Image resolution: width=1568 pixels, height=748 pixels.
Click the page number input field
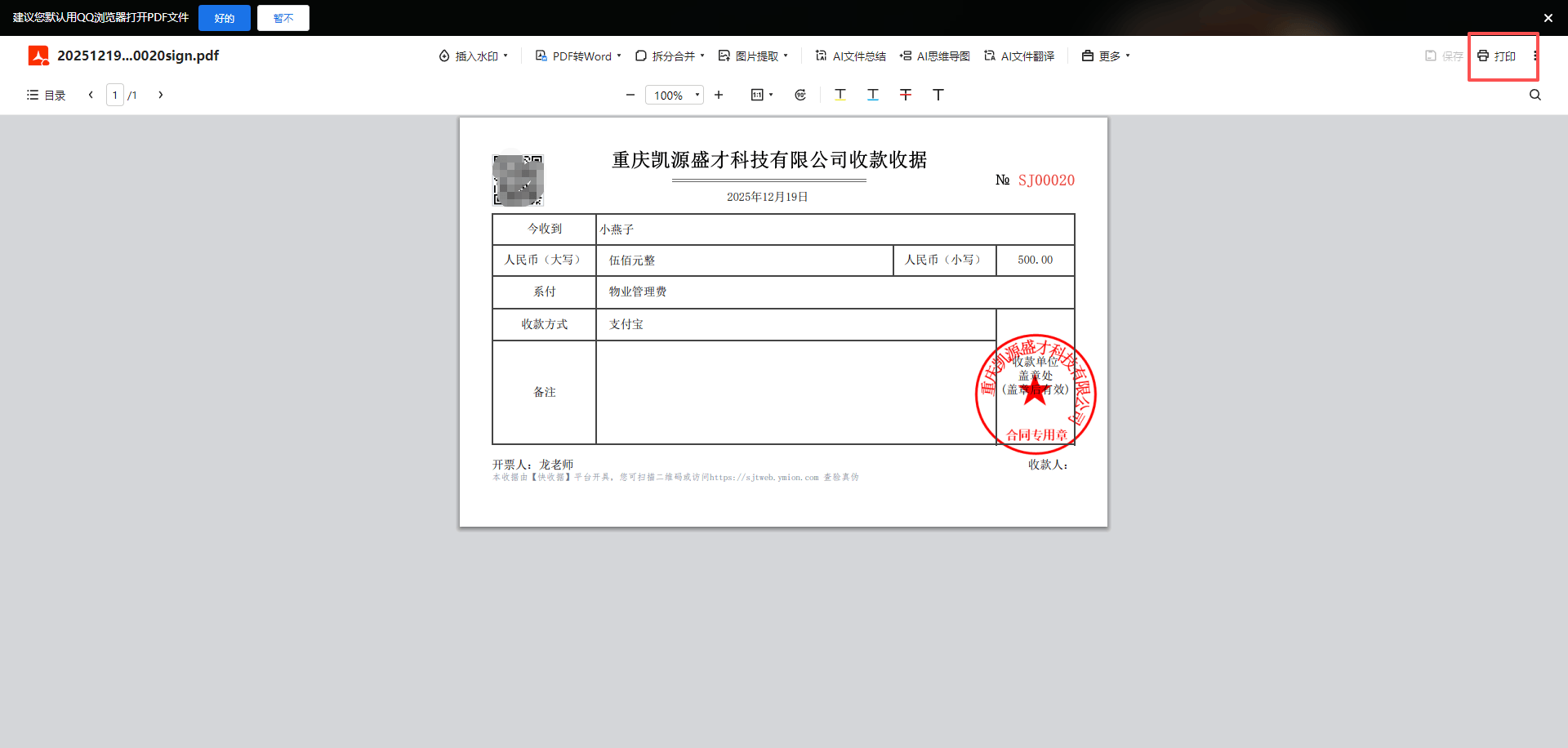[115, 96]
